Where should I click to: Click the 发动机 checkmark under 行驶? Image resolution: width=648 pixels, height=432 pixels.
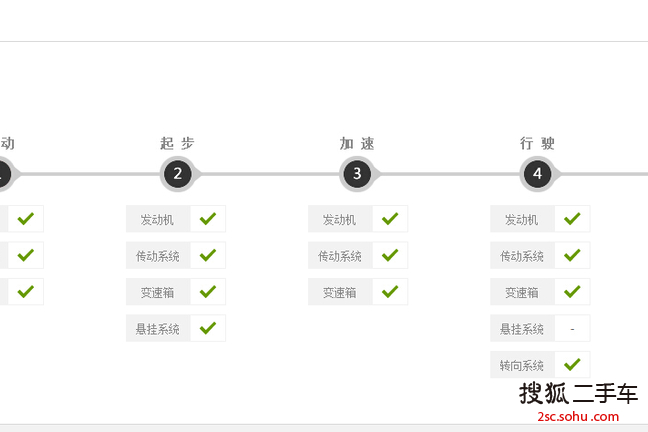pos(572,219)
